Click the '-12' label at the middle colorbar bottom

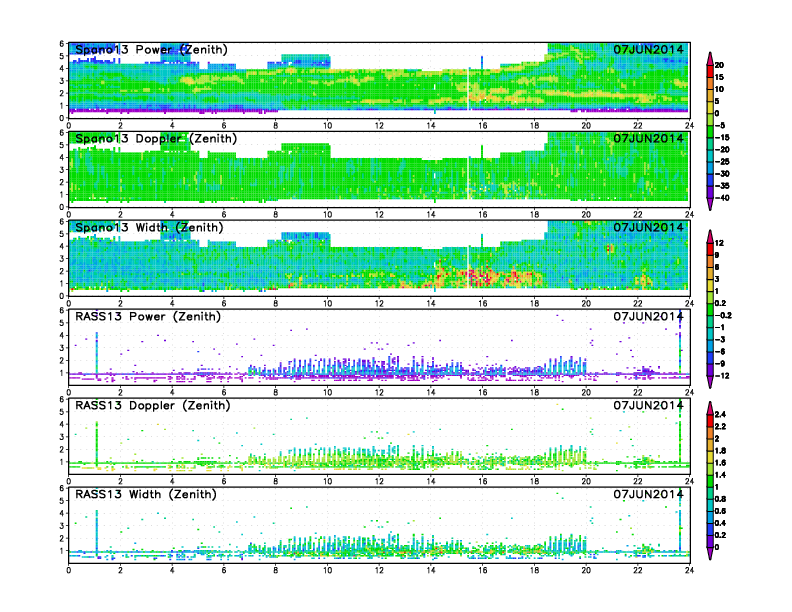[x=722, y=376]
